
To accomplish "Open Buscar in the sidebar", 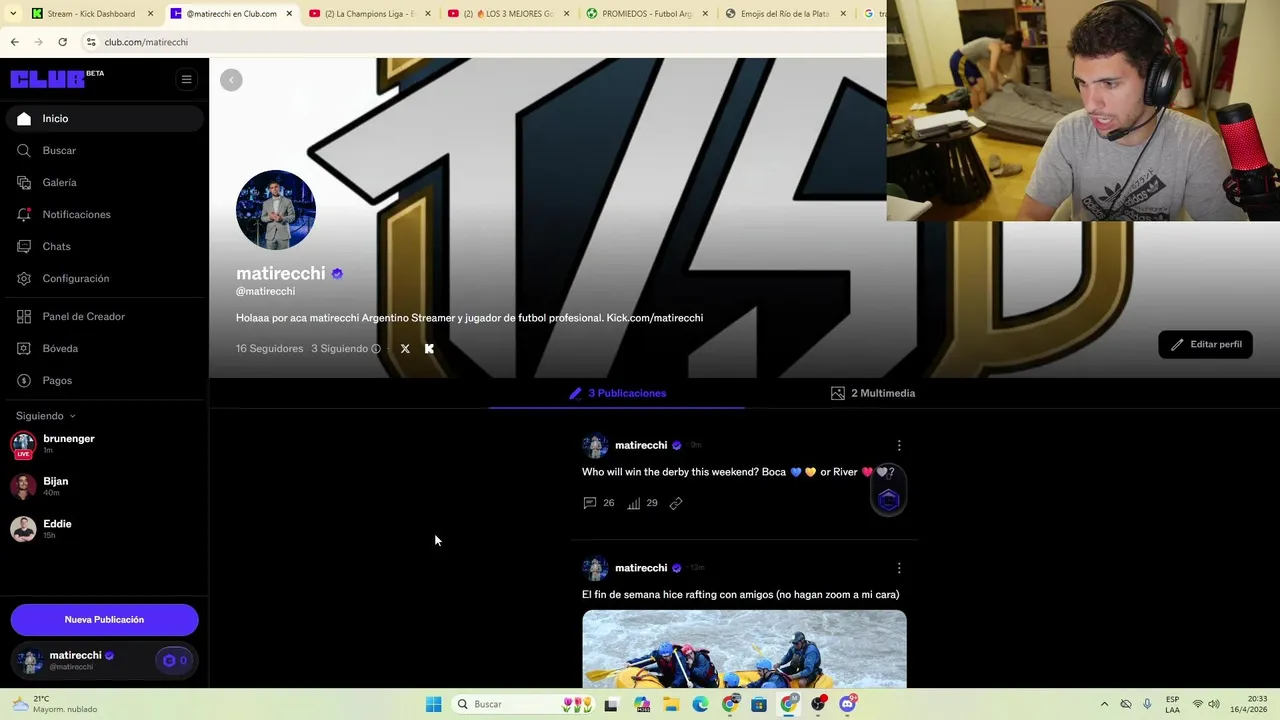I will 105,150.
